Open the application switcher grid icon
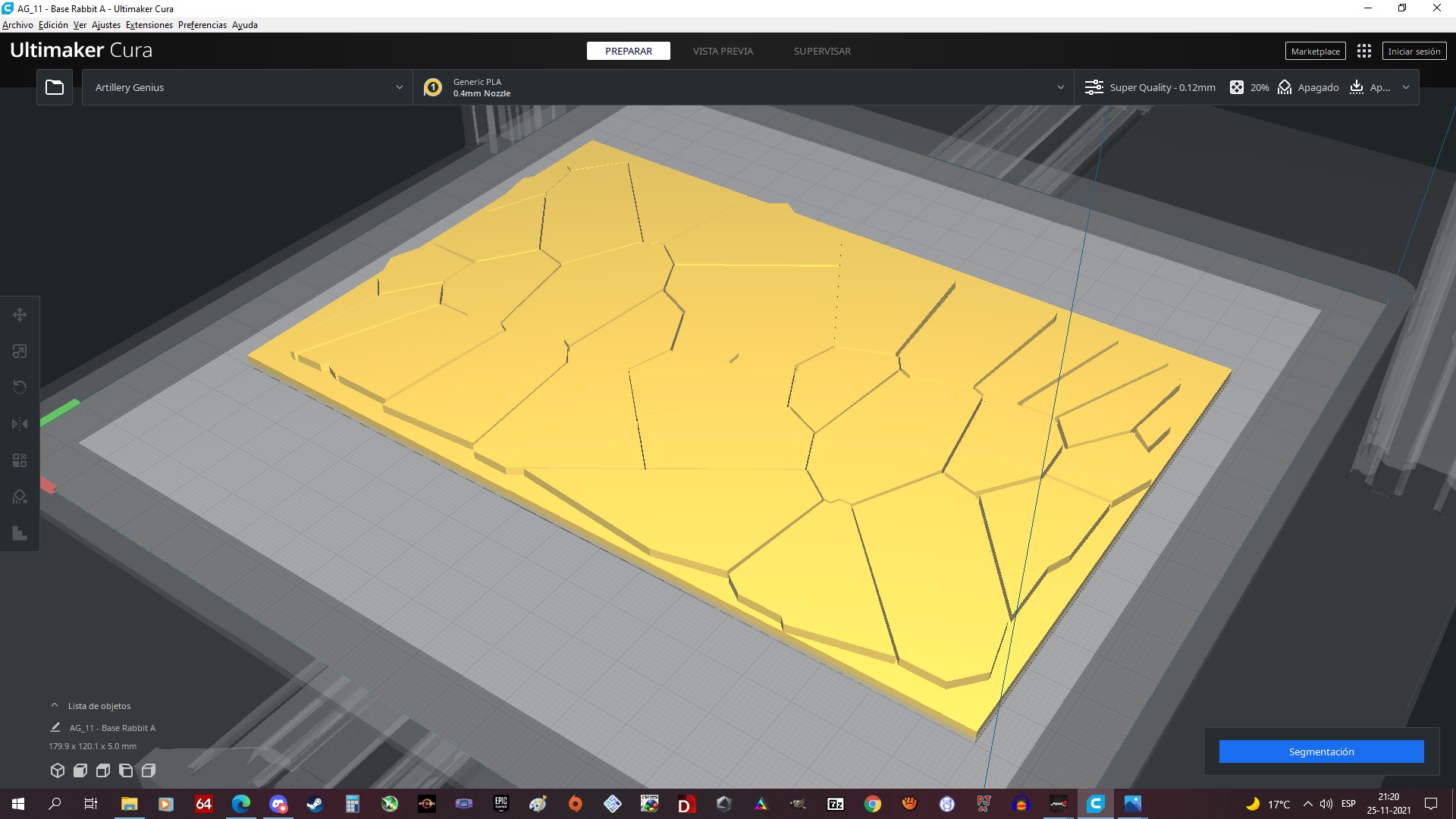1456x819 pixels. (1363, 51)
